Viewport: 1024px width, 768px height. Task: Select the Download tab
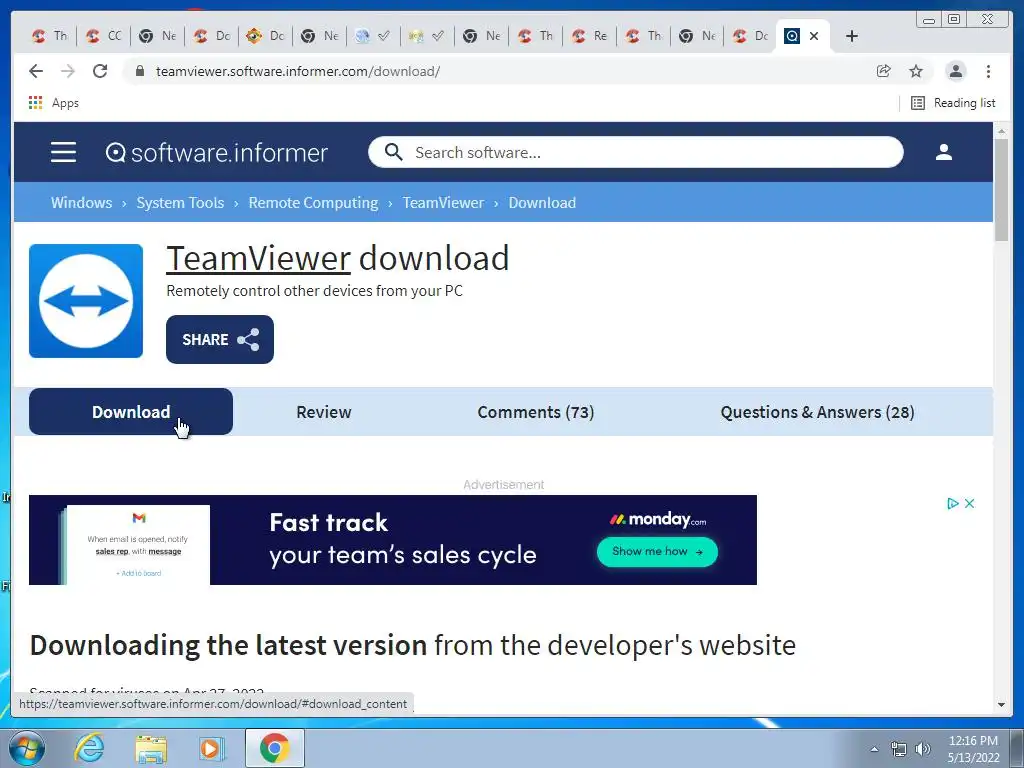pyautogui.click(x=131, y=412)
